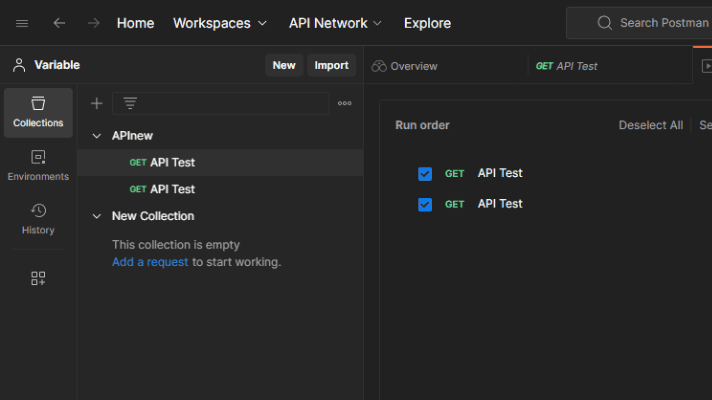Collapse the APInew collection

click(x=97, y=136)
